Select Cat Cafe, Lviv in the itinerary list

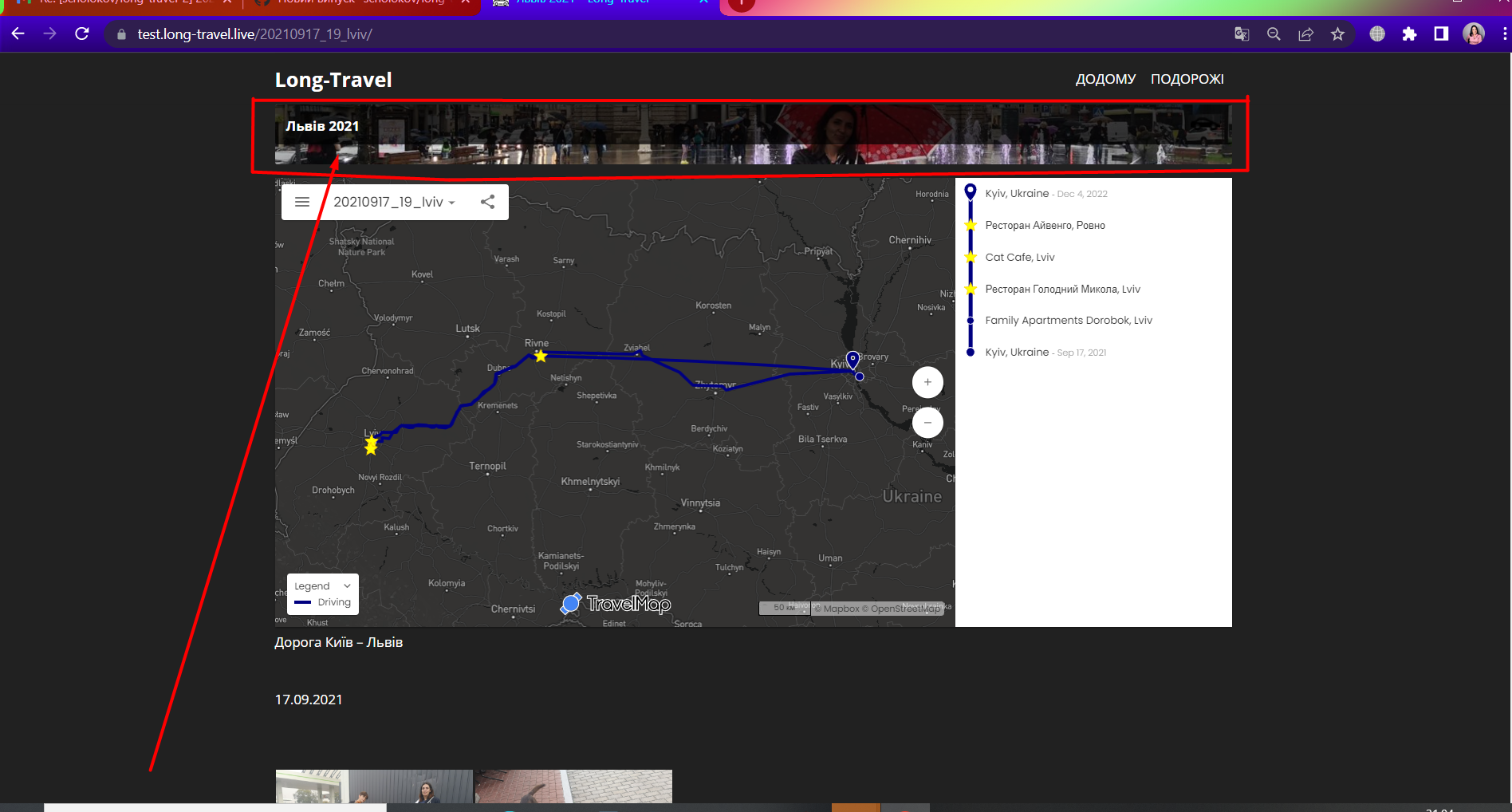pyautogui.click(x=1020, y=257)
